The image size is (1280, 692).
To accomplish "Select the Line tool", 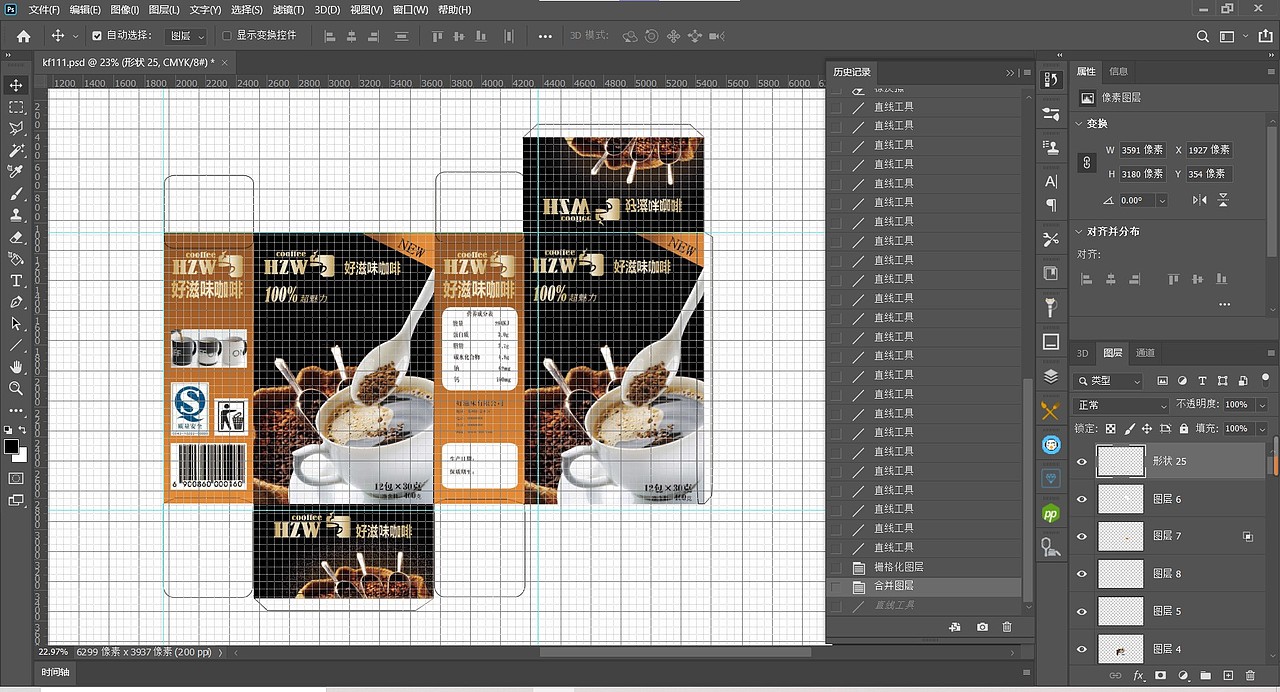I will 16,345.
